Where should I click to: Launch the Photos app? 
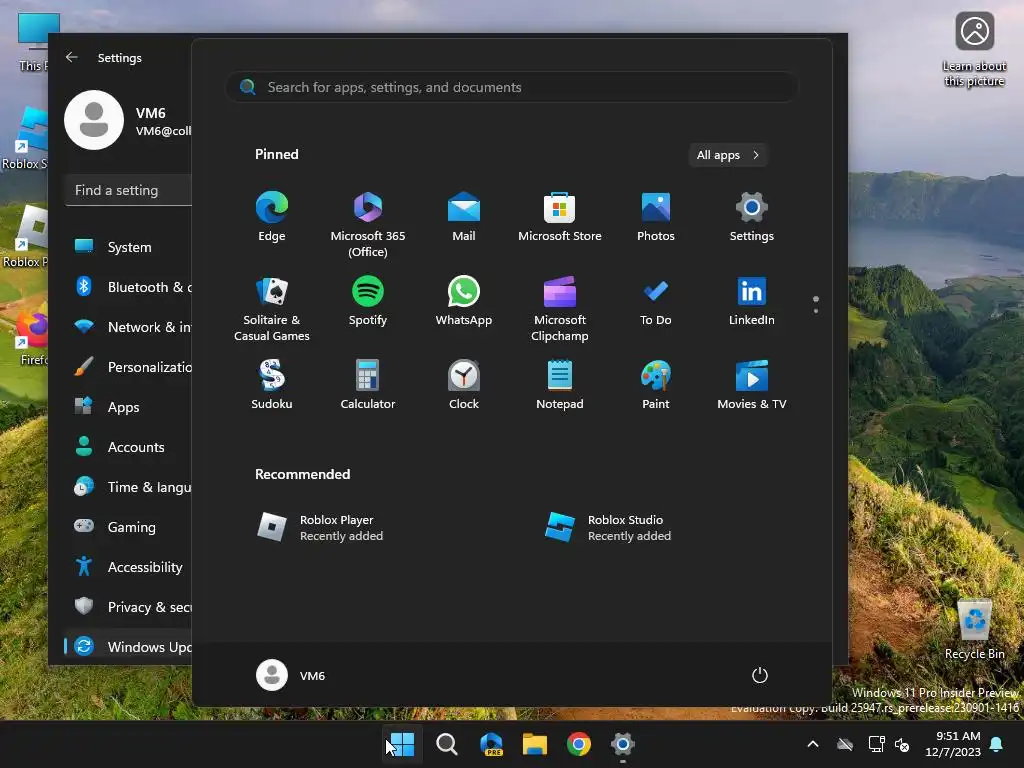pyautogui.click(x=656, y=217)
